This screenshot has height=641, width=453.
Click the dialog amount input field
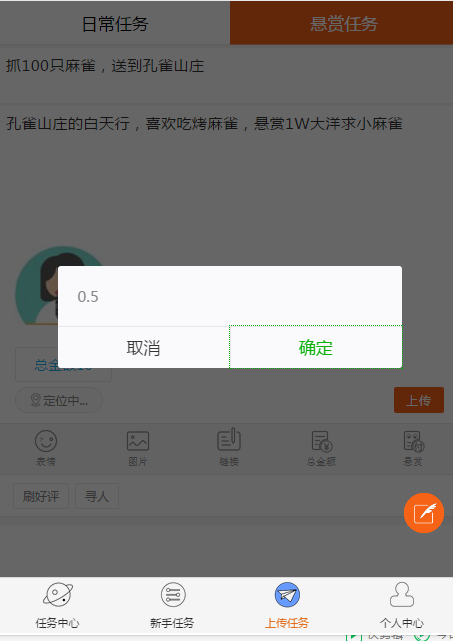(x=230, y=296)
